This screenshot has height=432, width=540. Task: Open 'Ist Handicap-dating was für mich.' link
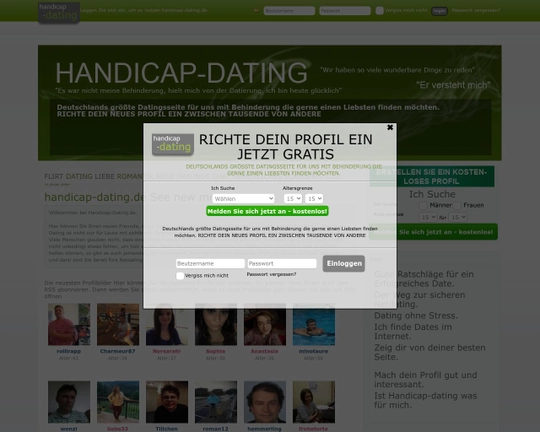click(x=426, y=400)
